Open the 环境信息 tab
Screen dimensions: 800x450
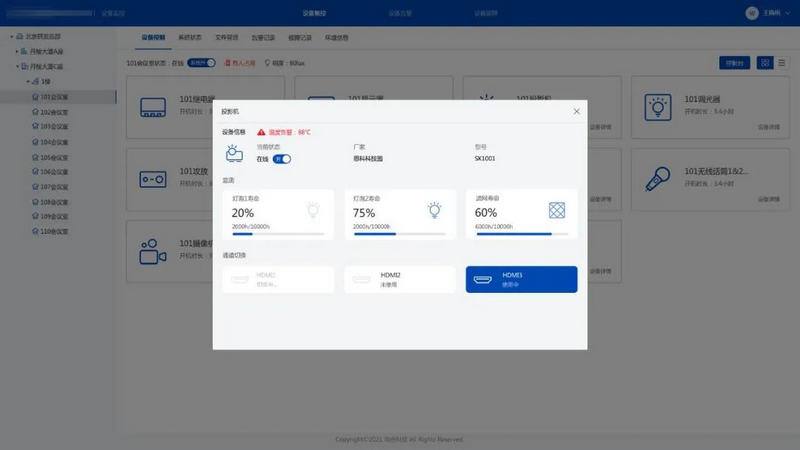[x=337, y=38]
